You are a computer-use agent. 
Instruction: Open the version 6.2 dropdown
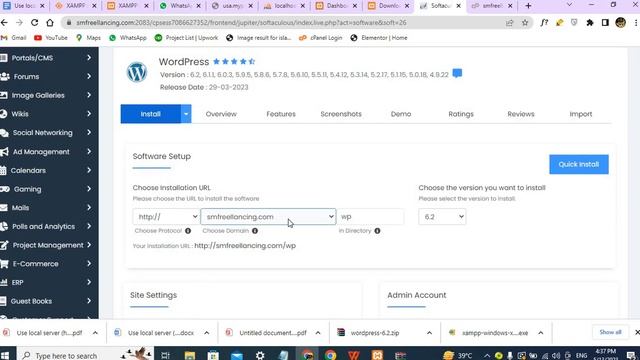[x=442, y=217]
